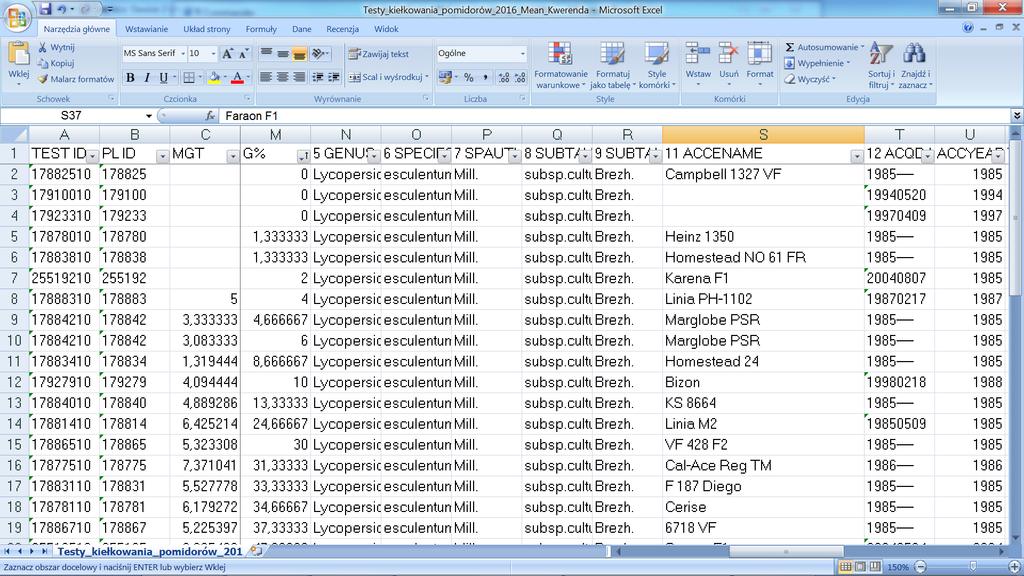The image size is (1024, 576).
Task: Open Znajdź i zaznacz menu
Action: tap(914, 65)
